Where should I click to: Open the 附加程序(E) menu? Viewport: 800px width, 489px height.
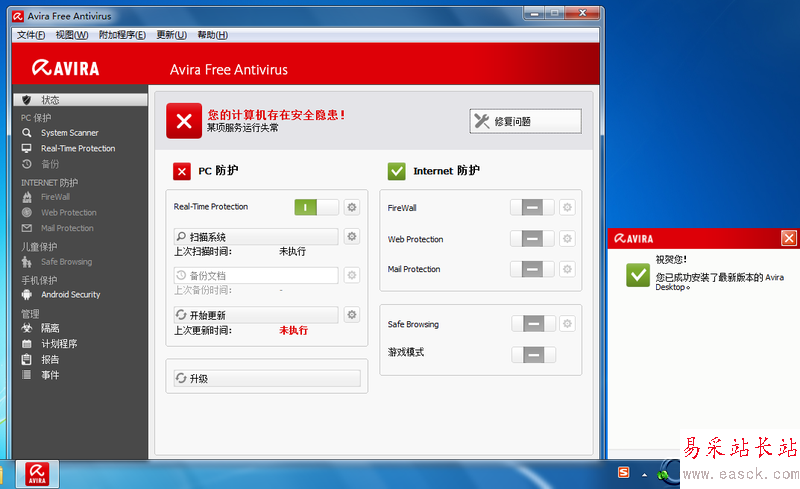[122, 35]
